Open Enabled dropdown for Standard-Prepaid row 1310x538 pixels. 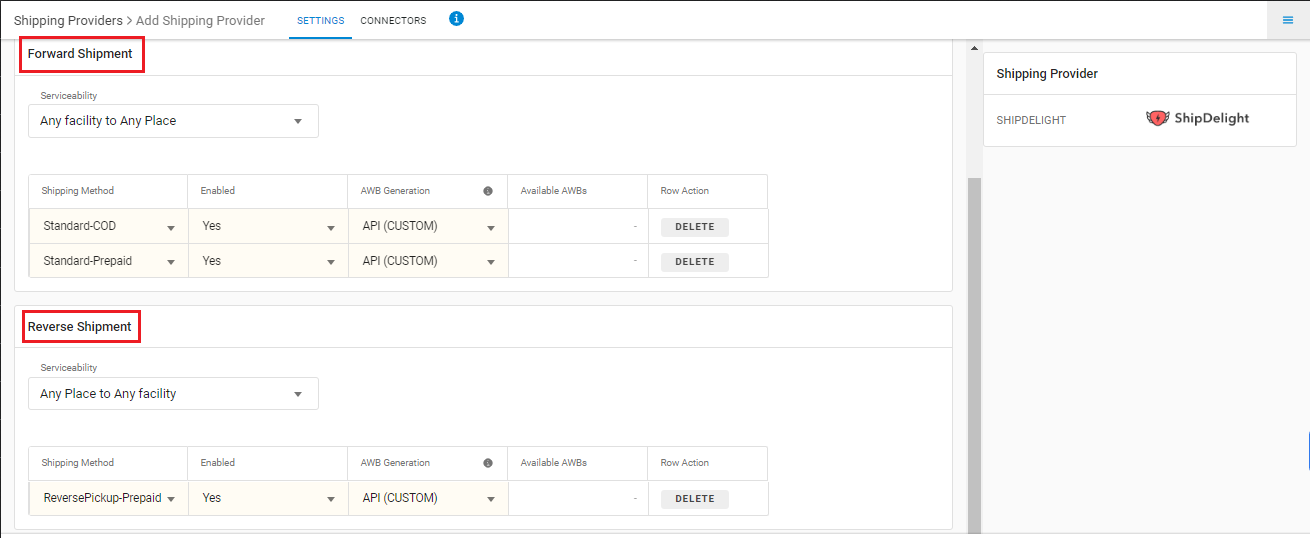[x=268, y=261]
